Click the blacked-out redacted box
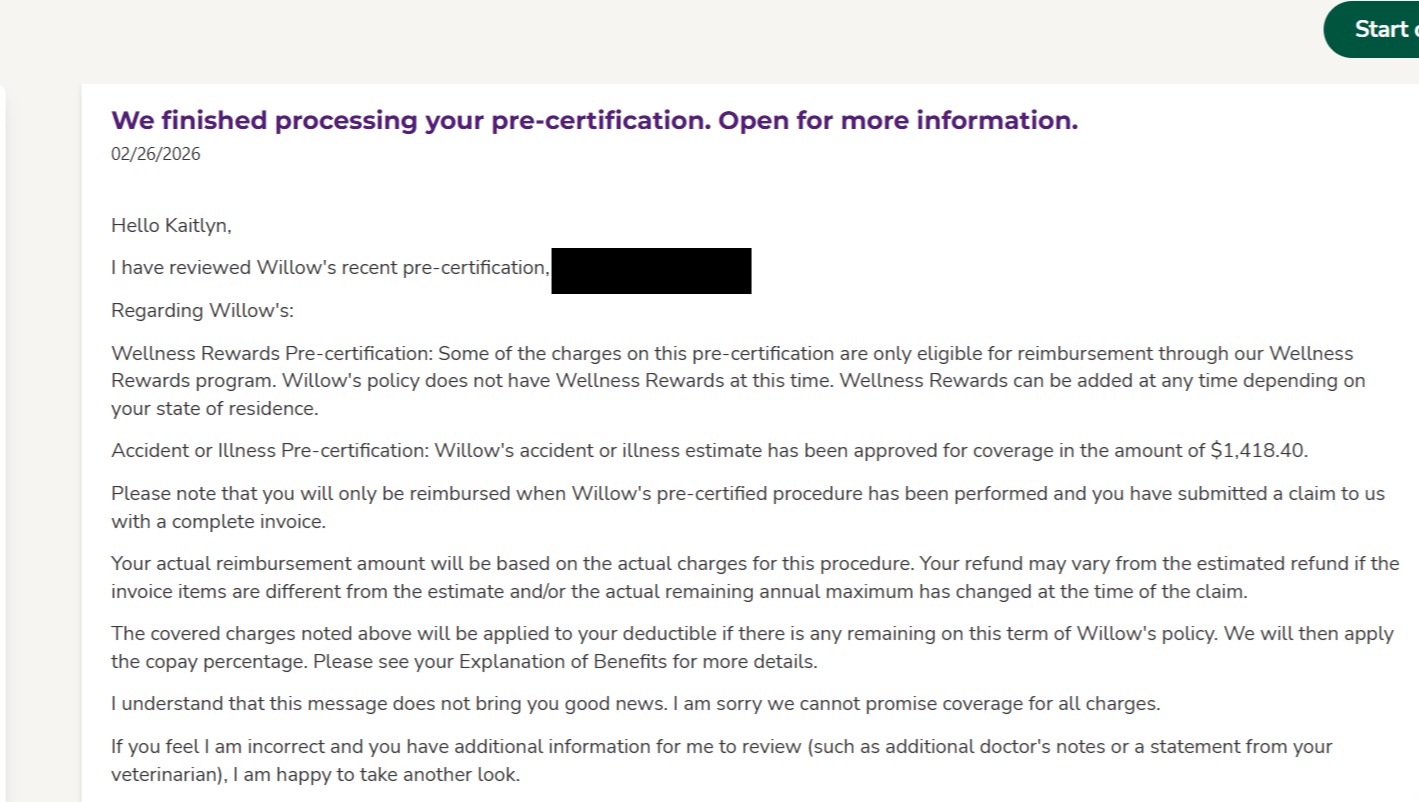This screenshot has width=1419, height=802. [651, 271]
